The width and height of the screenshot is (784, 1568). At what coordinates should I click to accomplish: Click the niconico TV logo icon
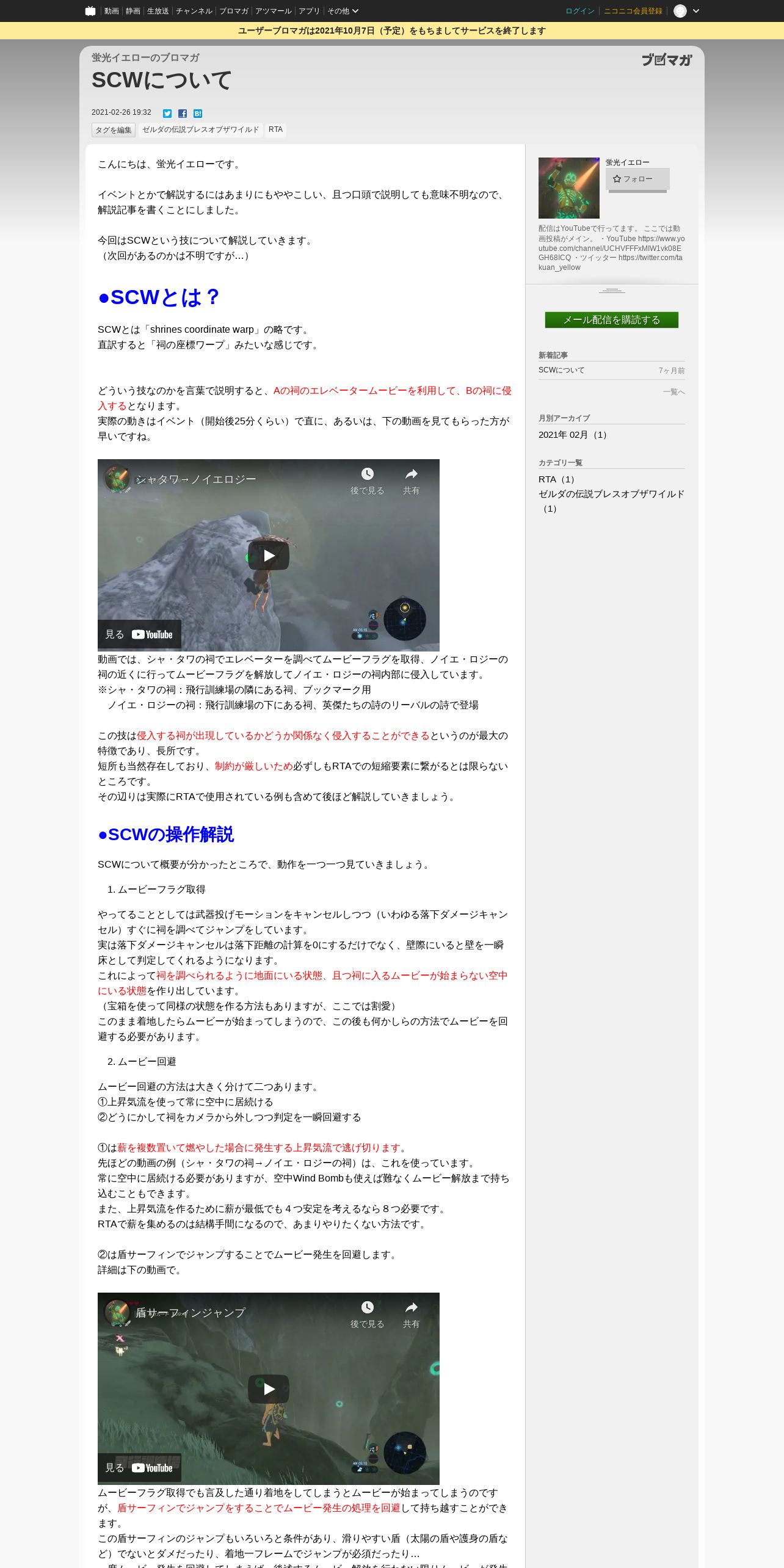point(90,11)
